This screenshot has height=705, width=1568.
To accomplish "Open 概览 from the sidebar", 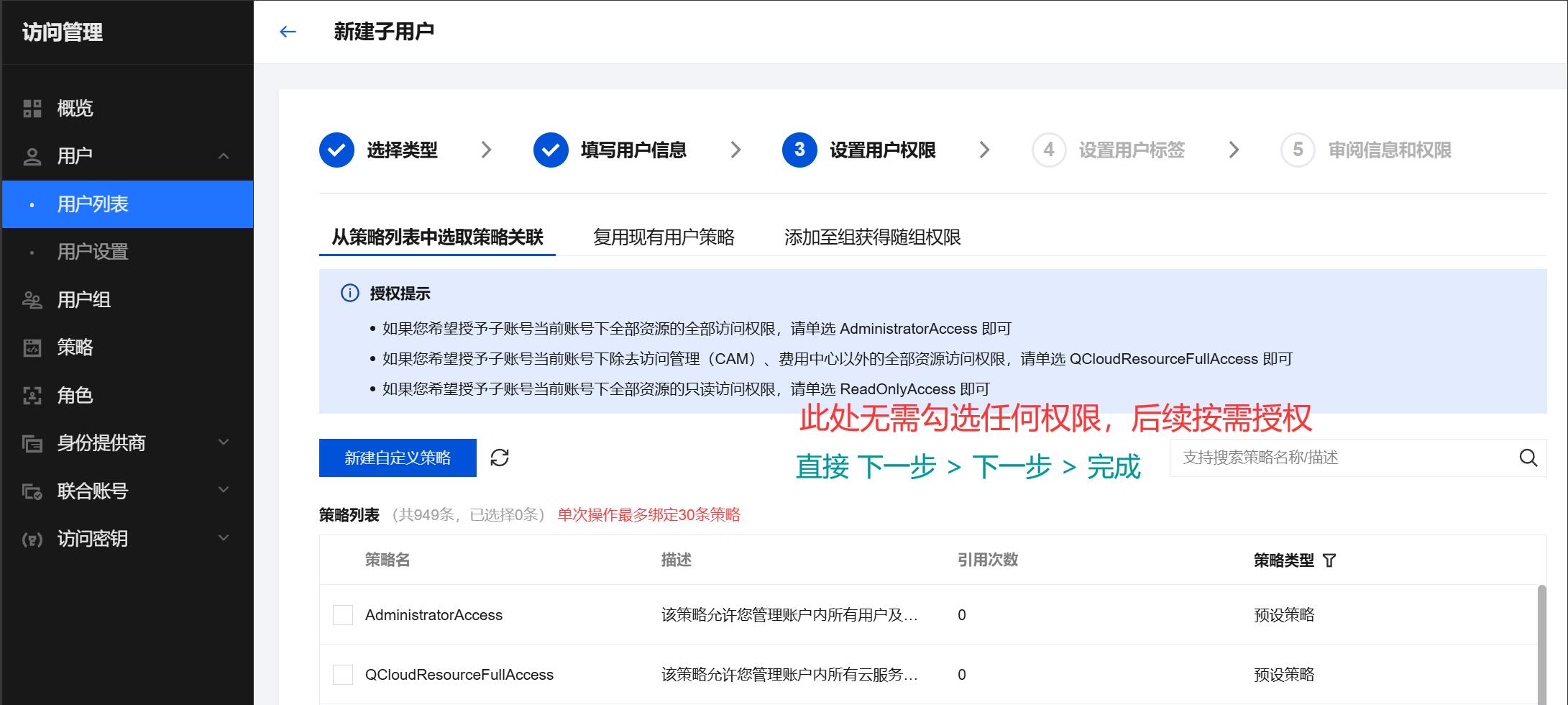I will 75,108.
